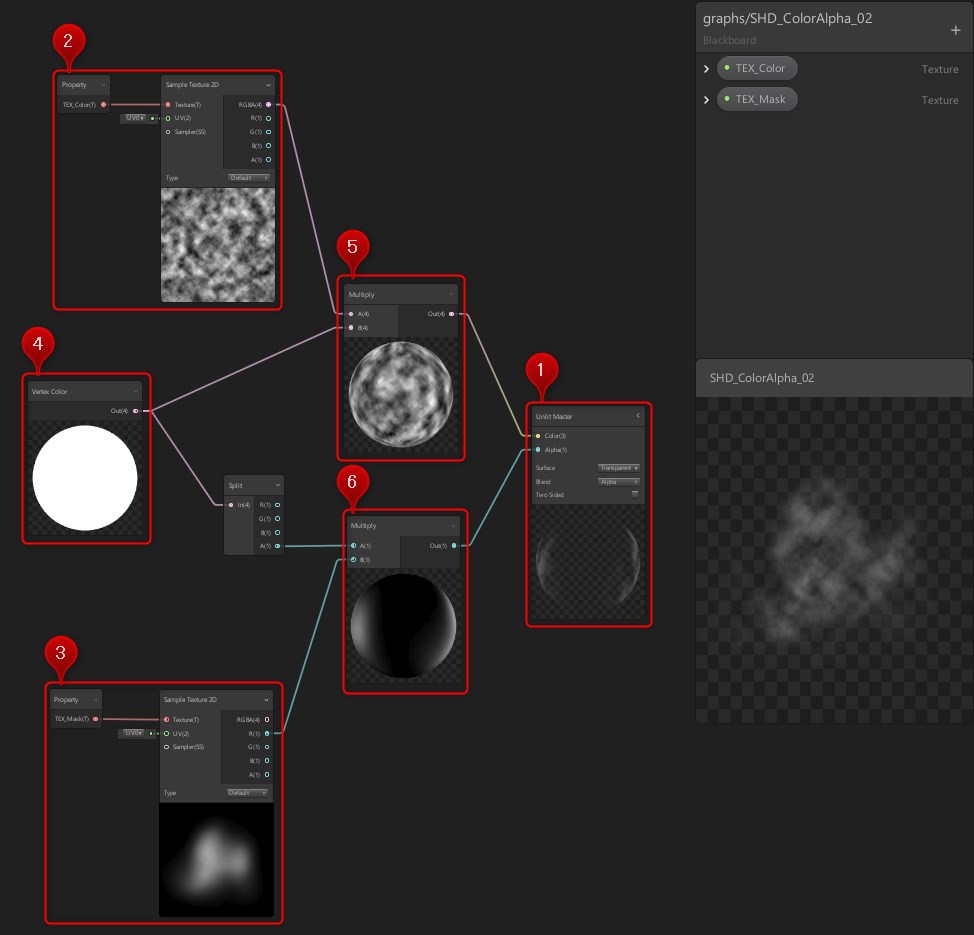Toggle the Two Sided checkbox on Unlit Master
The height and width of the screenshot is (935, 974).
coord(635,495)
